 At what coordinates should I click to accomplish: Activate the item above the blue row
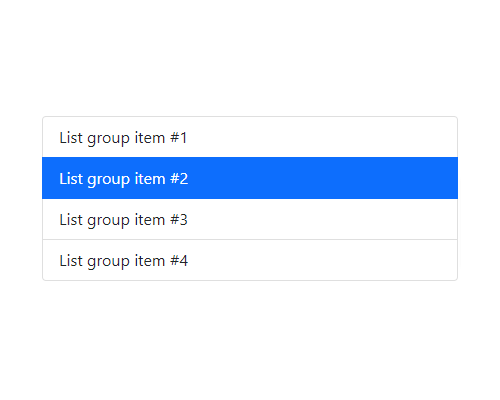pos(250,137)
